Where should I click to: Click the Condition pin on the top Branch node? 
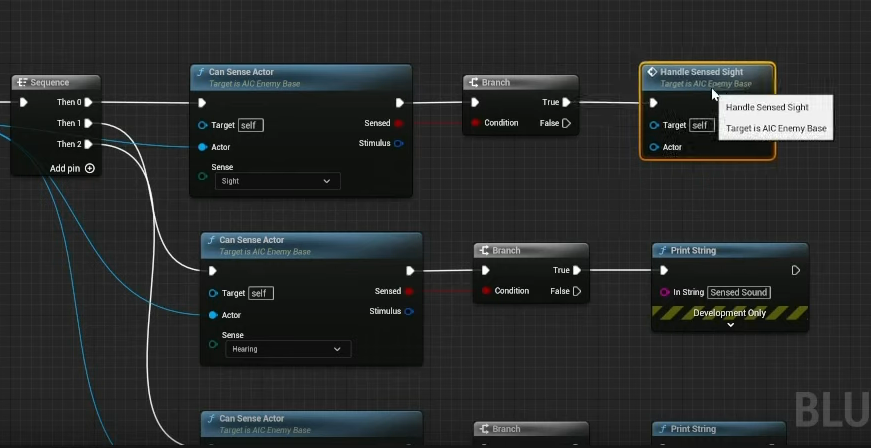[x=475, y=123]
